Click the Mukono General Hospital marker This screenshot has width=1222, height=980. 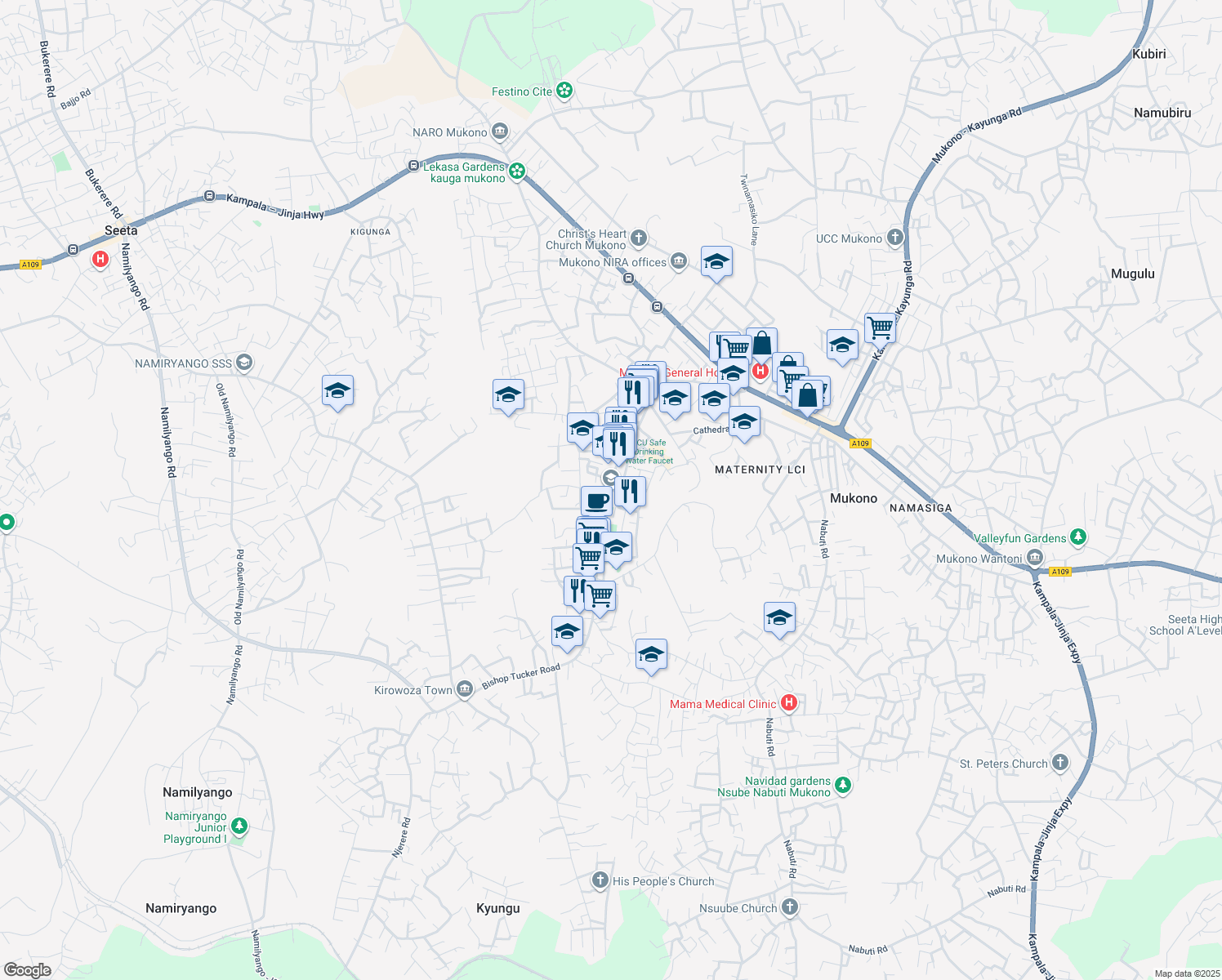click(x=760, y=370)
